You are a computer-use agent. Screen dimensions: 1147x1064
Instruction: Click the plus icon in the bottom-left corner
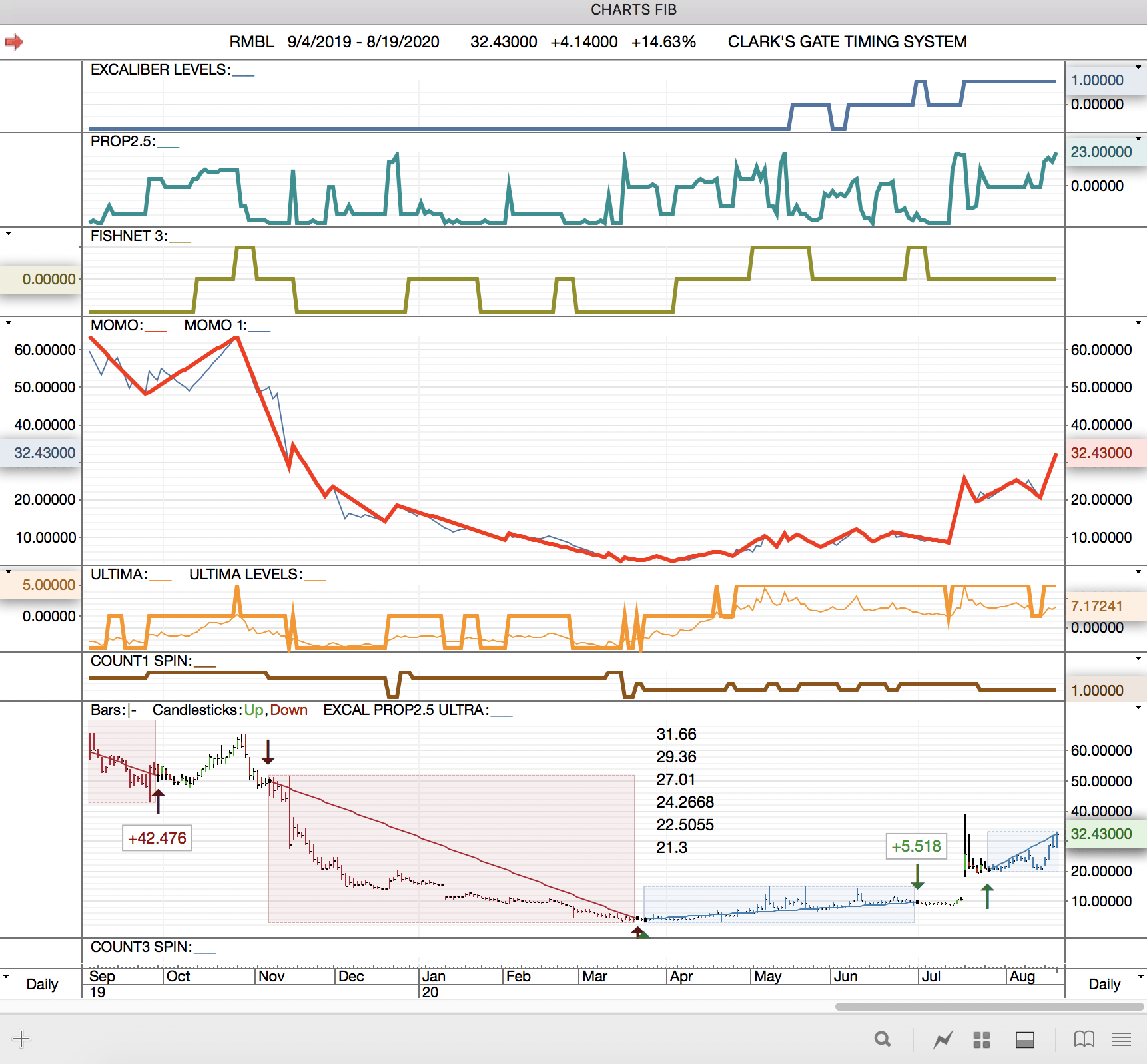[x=21, y=1039]
